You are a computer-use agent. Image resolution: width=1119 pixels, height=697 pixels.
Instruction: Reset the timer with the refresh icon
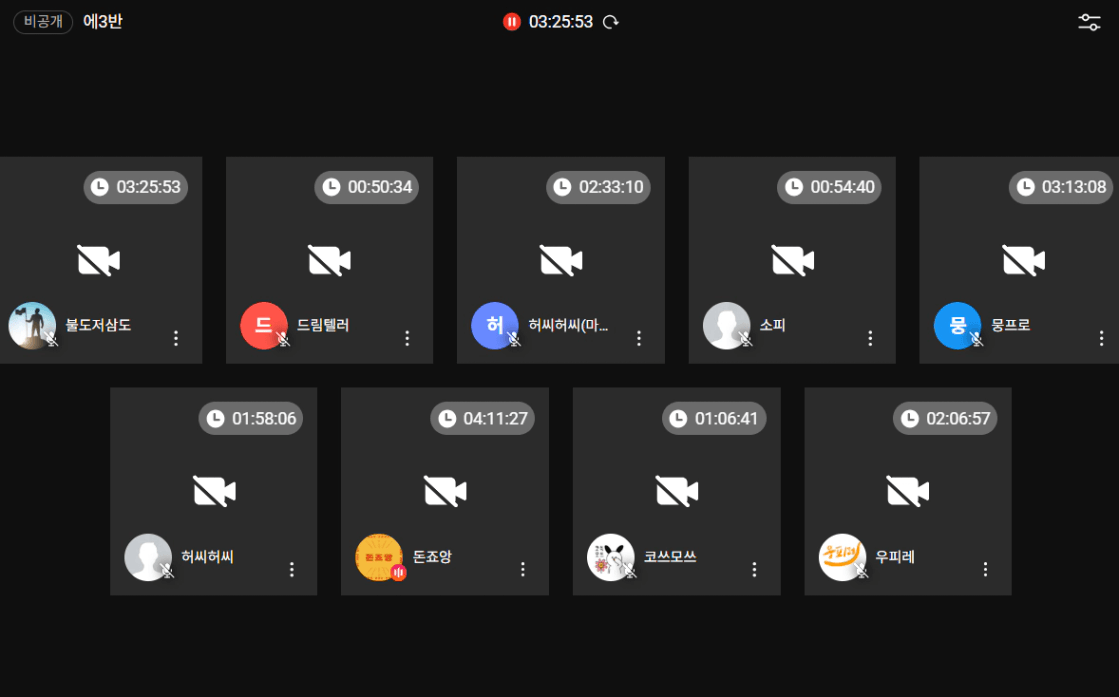[611, 22]
